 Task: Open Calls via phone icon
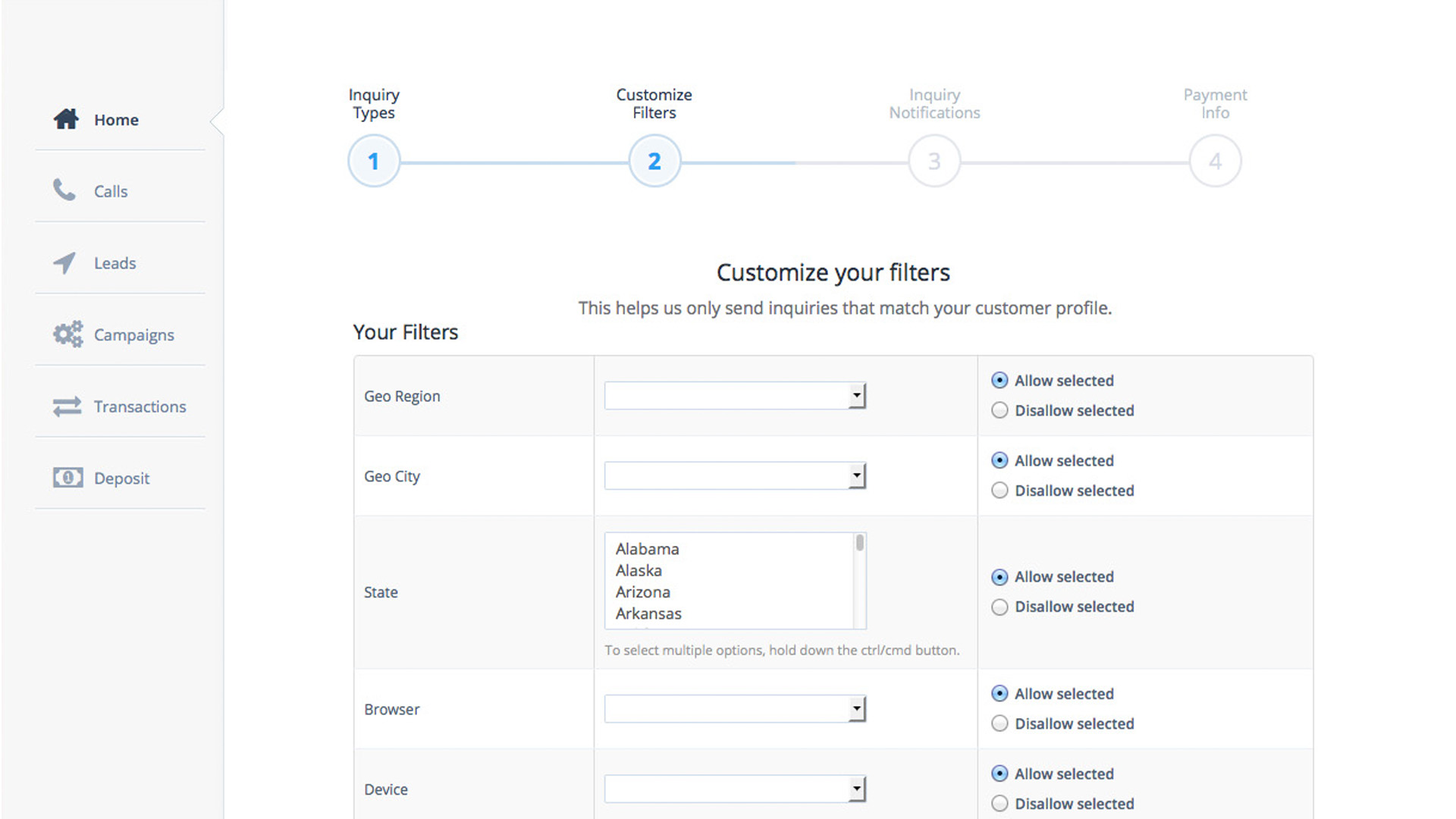tap(64, 190)
